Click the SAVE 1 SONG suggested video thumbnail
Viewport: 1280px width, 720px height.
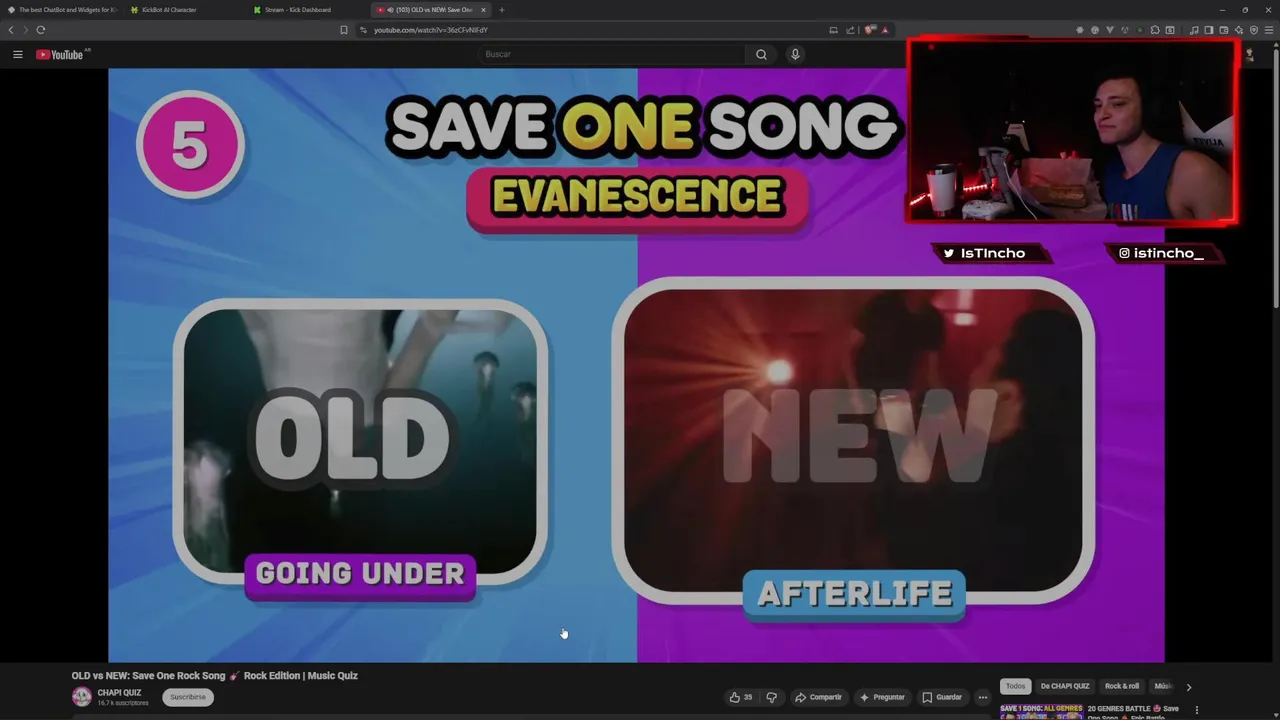point(1041,711)
